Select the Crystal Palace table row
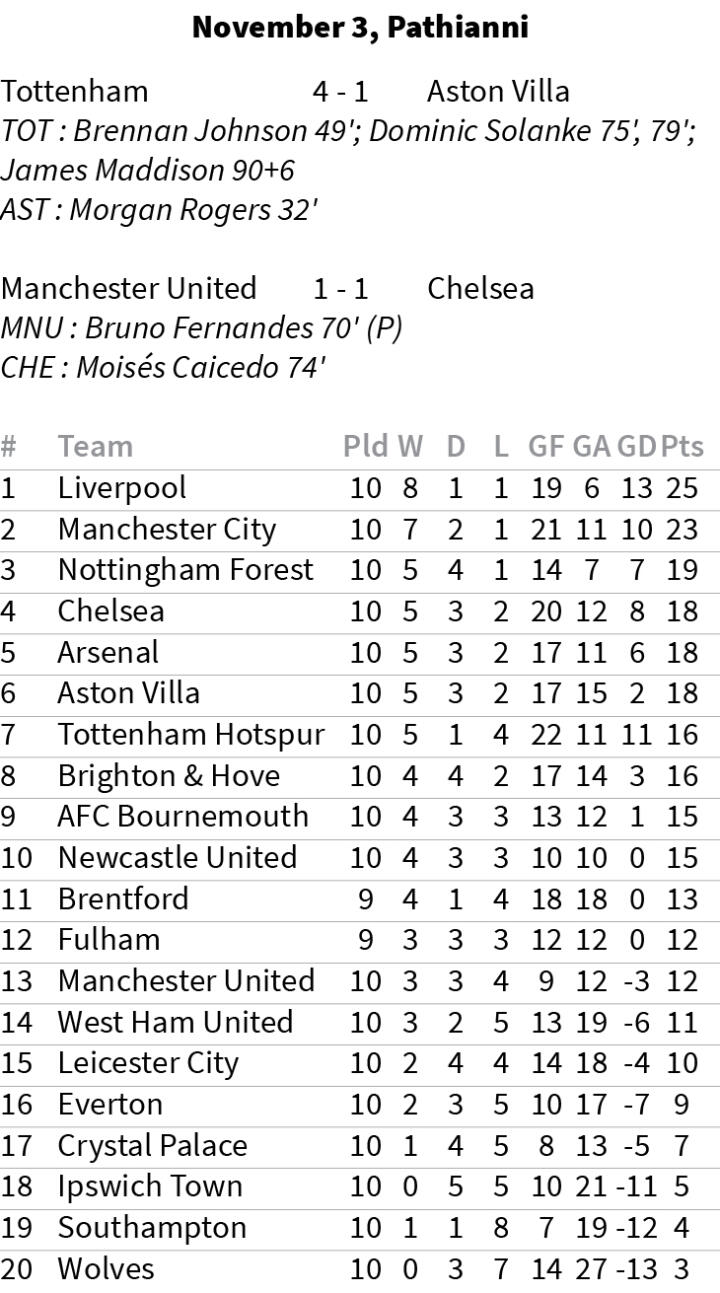This screenshot has width=720, height=1293. (x=360, y=1146)
